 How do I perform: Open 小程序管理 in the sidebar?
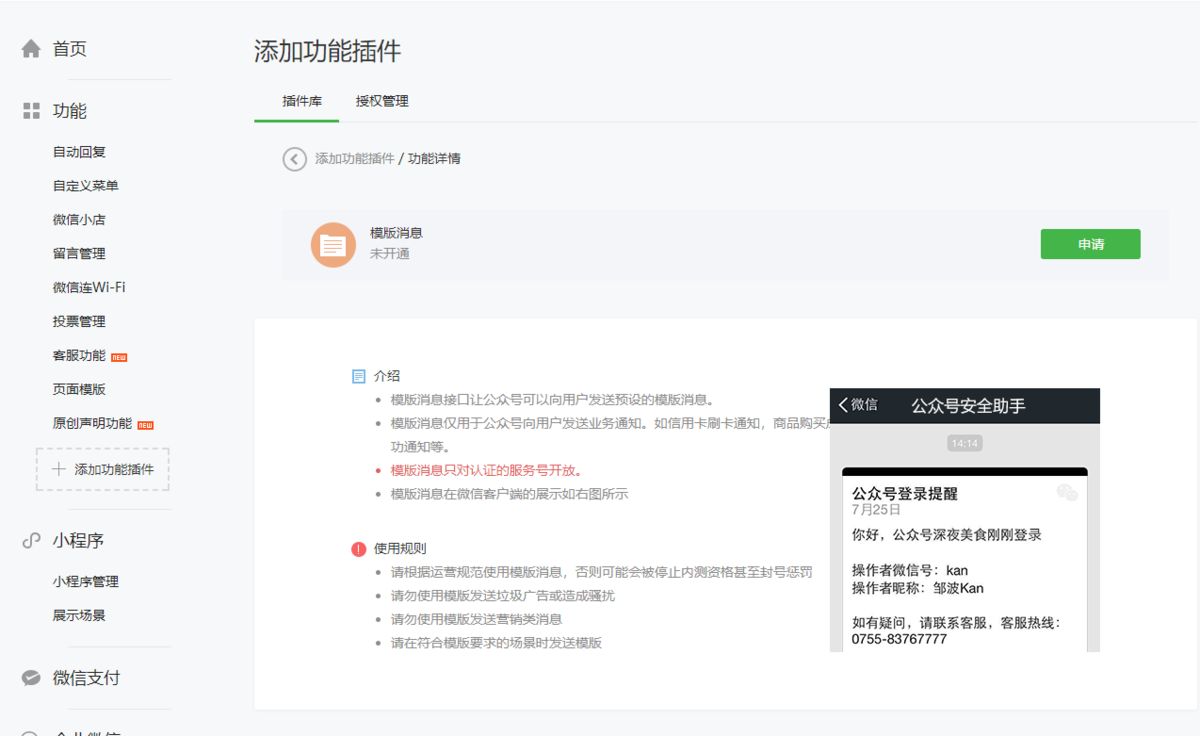click(x=86, y=582)
